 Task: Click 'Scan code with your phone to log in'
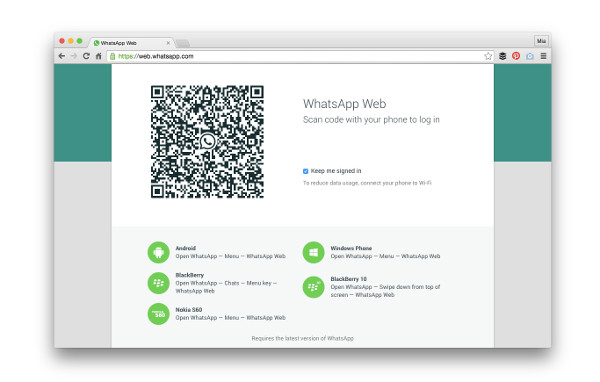371,120
